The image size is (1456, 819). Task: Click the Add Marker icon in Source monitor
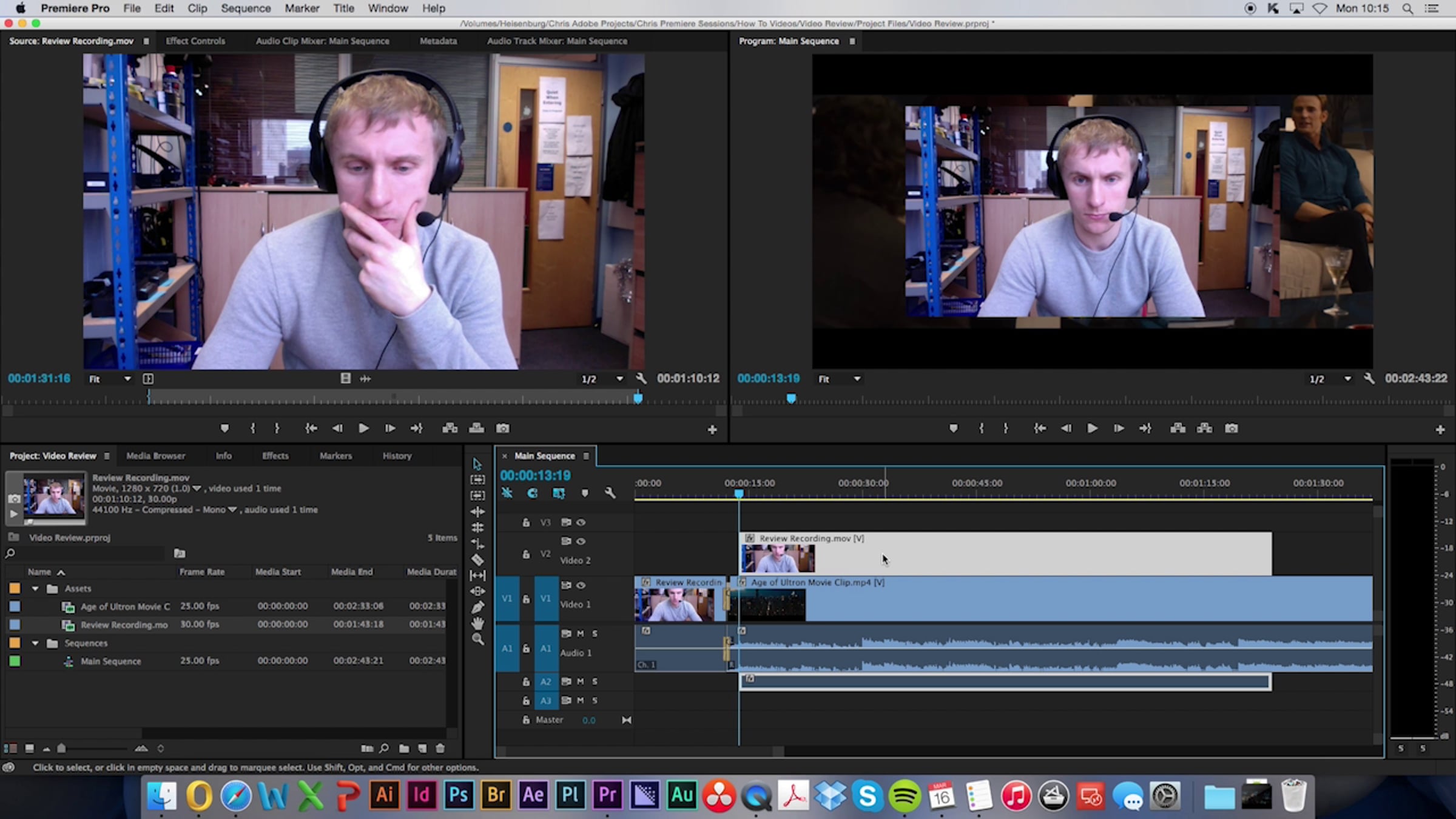(x=224, y=428)
